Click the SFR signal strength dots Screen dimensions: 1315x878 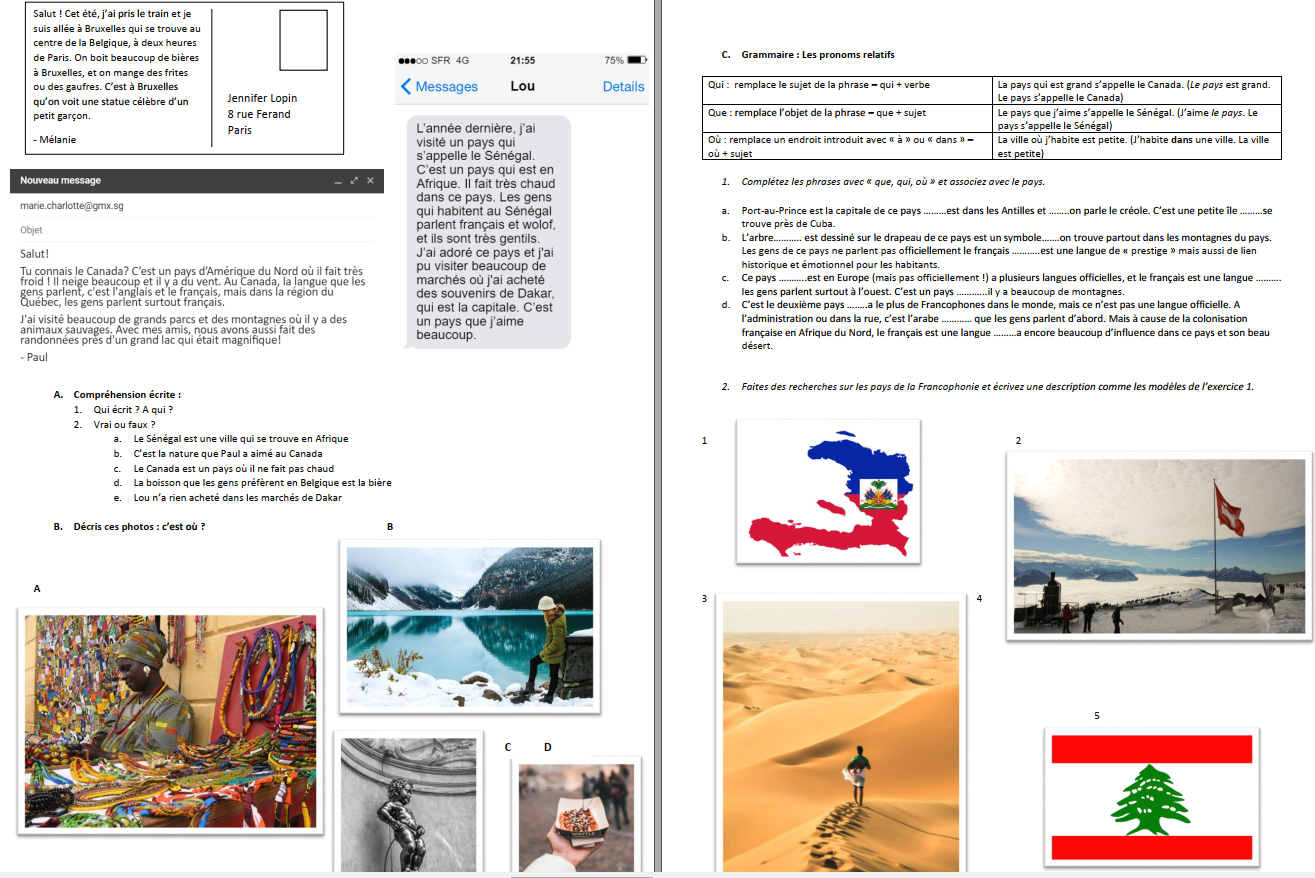click(413, 60)
